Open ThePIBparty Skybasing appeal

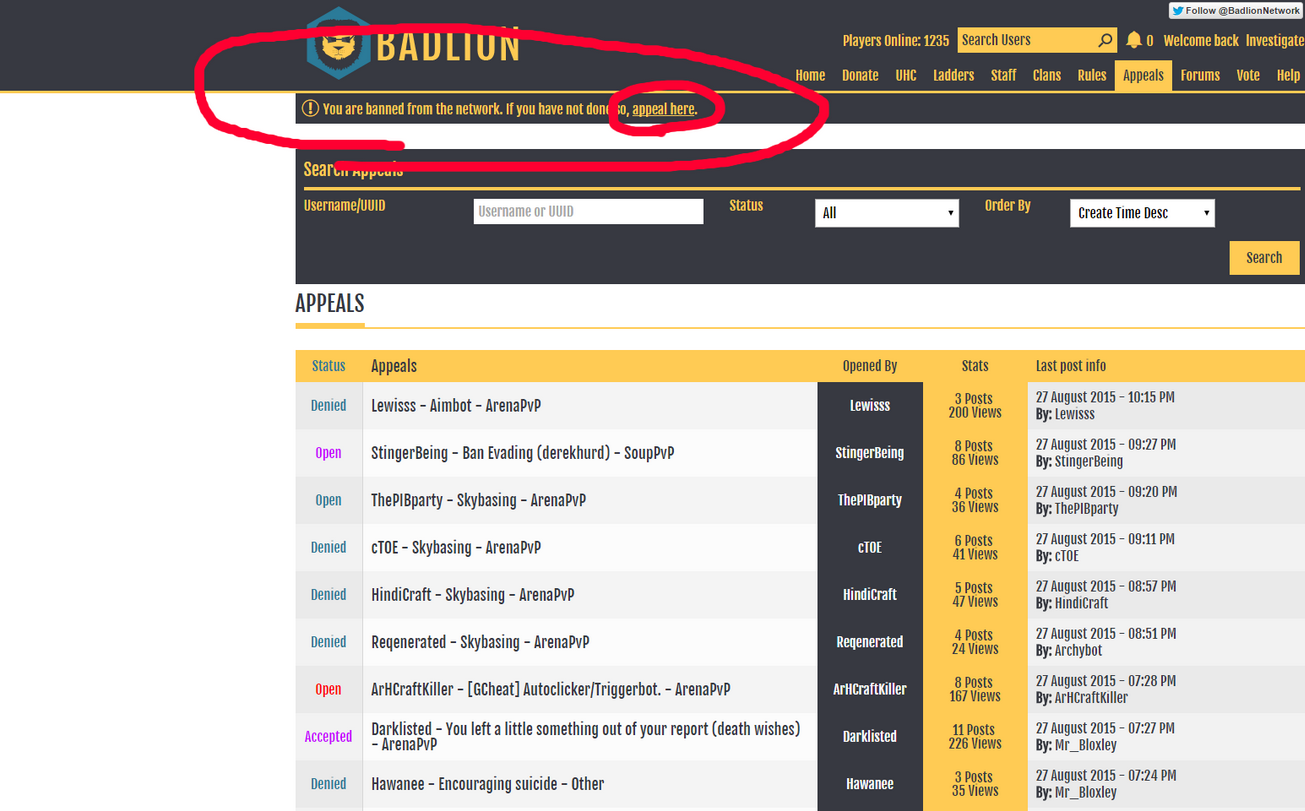tap(478, 500)
